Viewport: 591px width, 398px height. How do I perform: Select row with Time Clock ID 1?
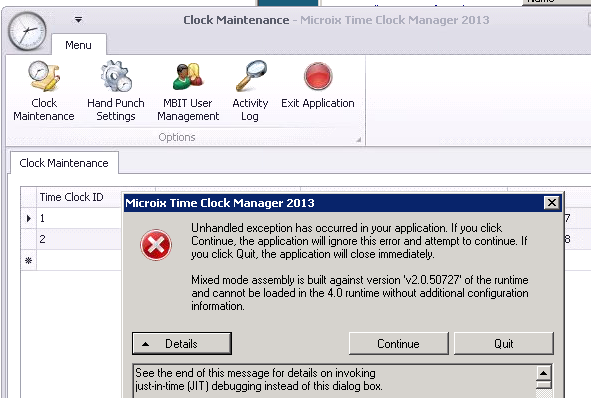(72, 218)
